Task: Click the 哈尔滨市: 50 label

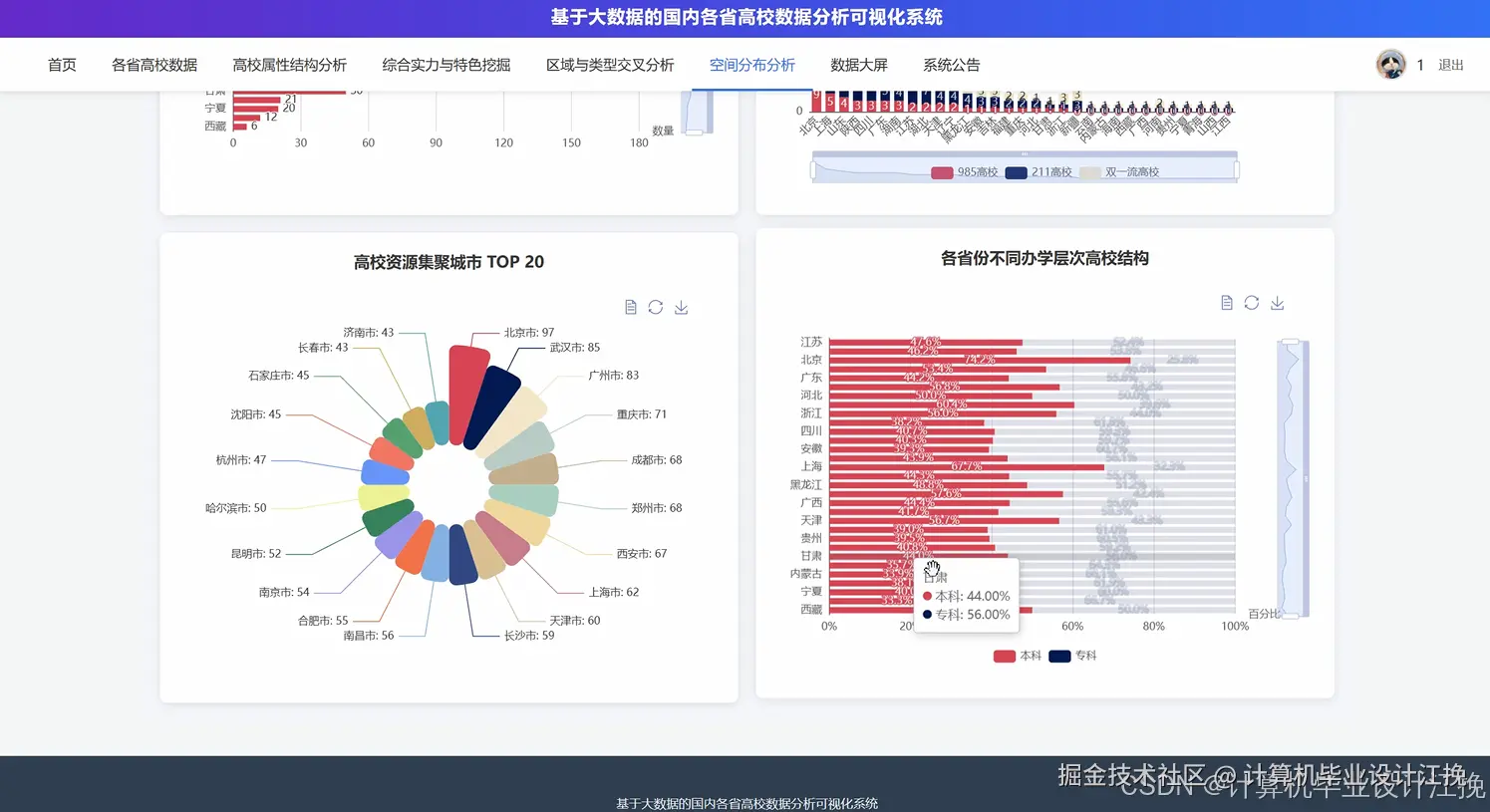Action: tap(236, 508)
